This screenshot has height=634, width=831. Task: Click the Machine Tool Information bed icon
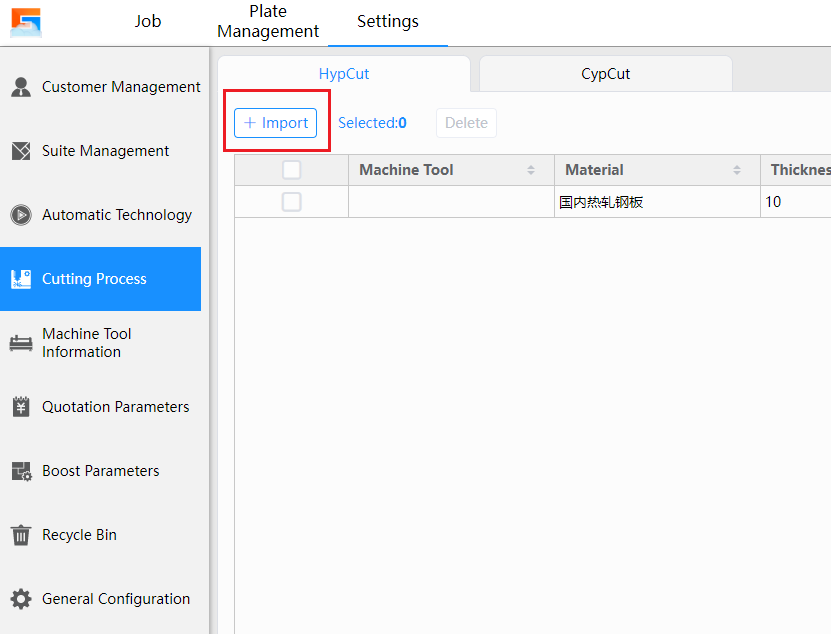pos(21,343)
